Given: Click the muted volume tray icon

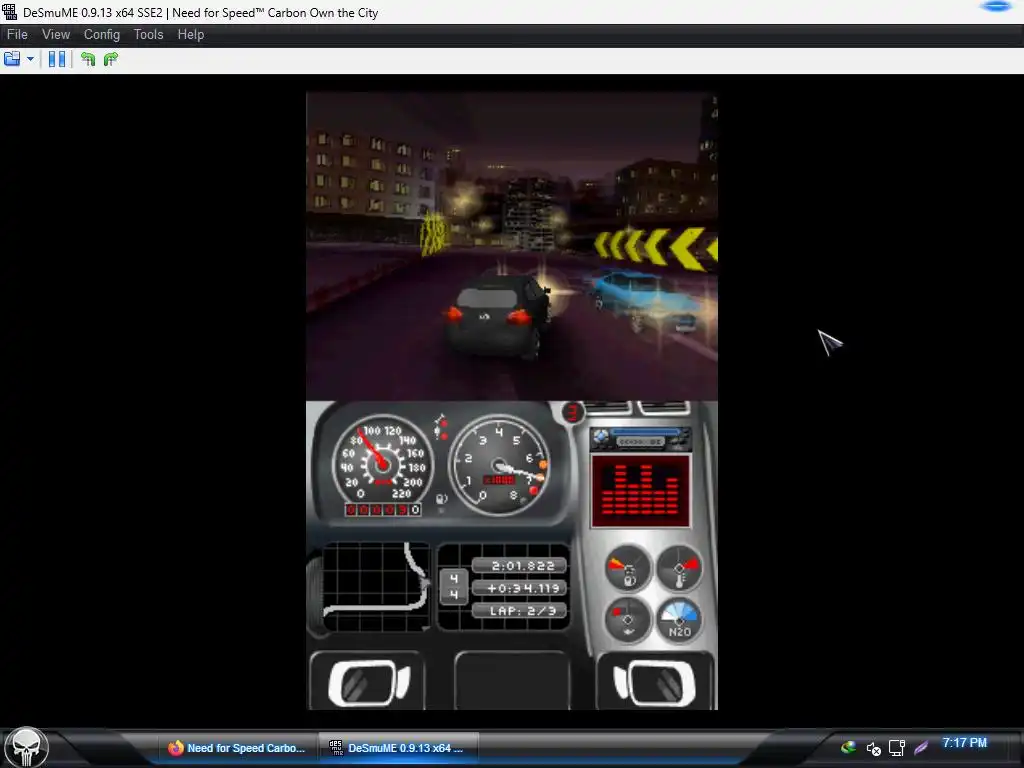Looking at the screenshot, I should (873, 748).
